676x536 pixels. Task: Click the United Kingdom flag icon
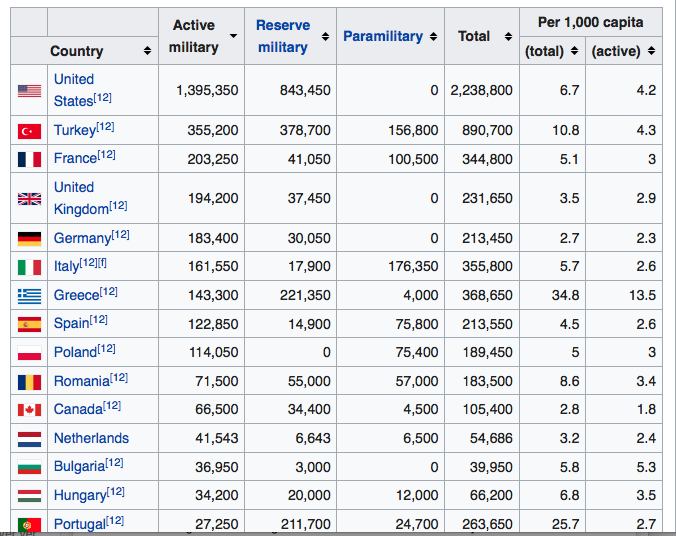coord(29,199)
